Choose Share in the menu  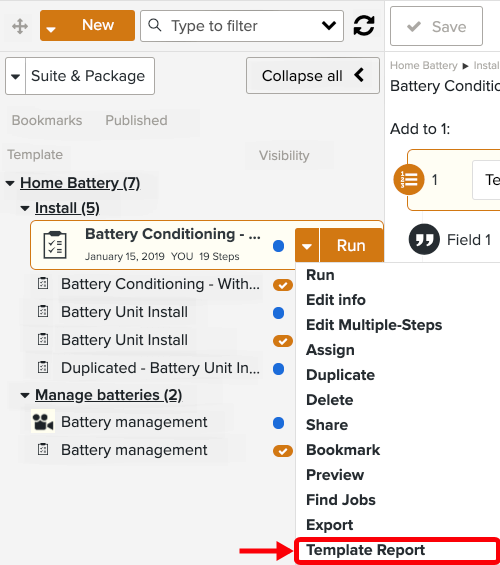327,425
